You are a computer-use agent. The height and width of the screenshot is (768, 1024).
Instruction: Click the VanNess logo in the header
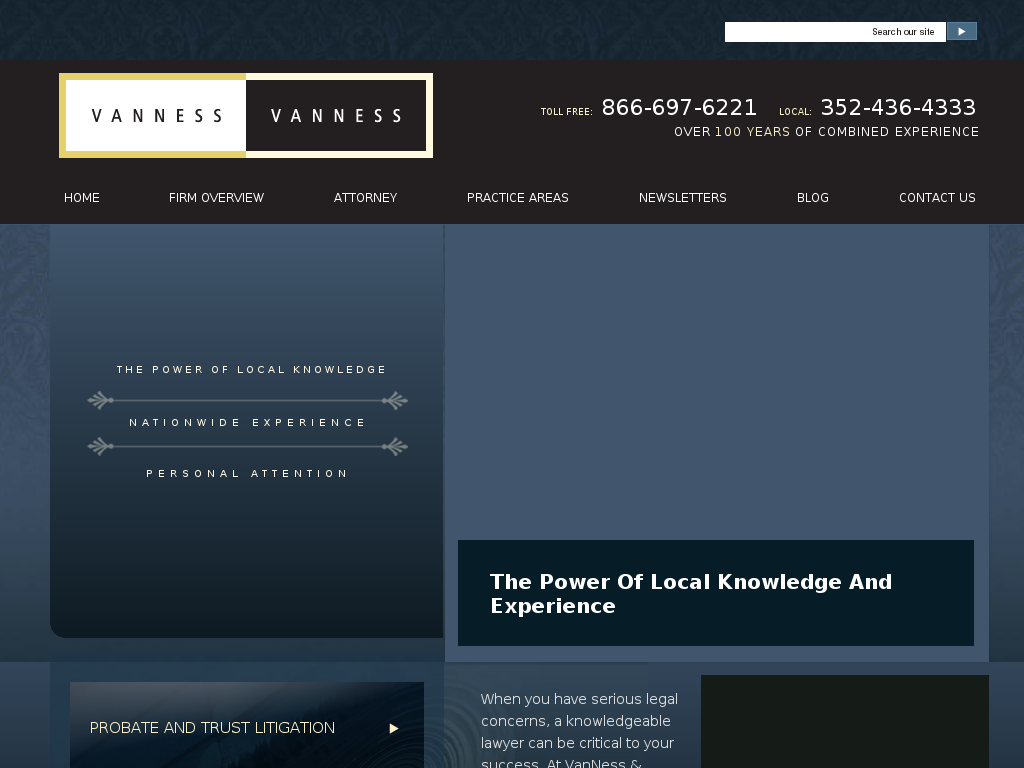coord(246,116)
